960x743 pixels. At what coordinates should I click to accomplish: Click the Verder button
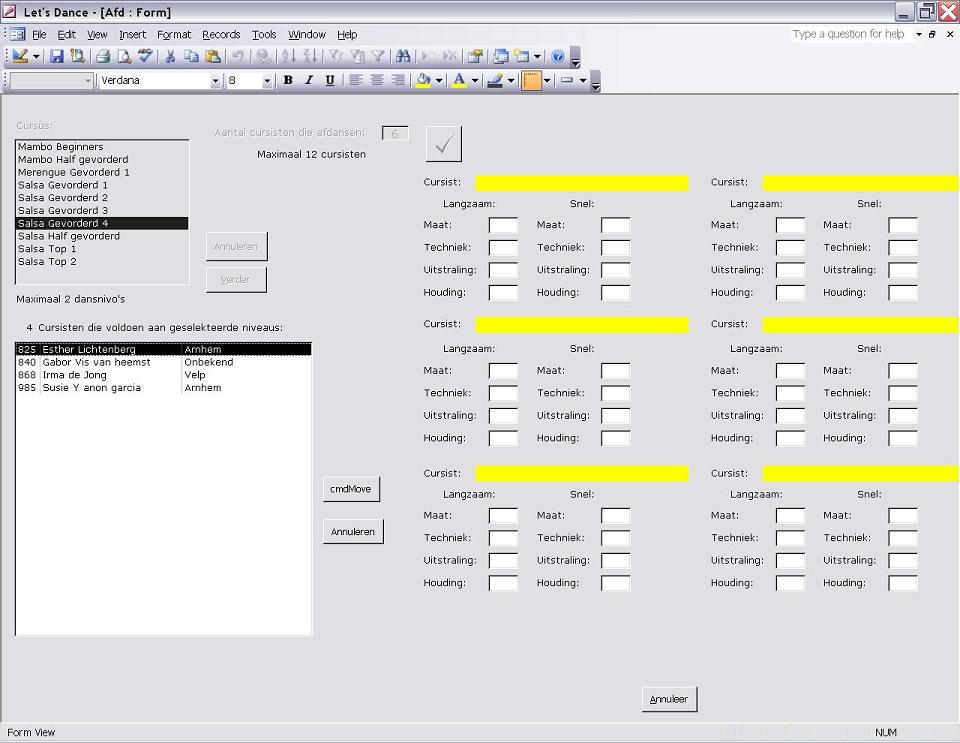(x=236, y=280)
